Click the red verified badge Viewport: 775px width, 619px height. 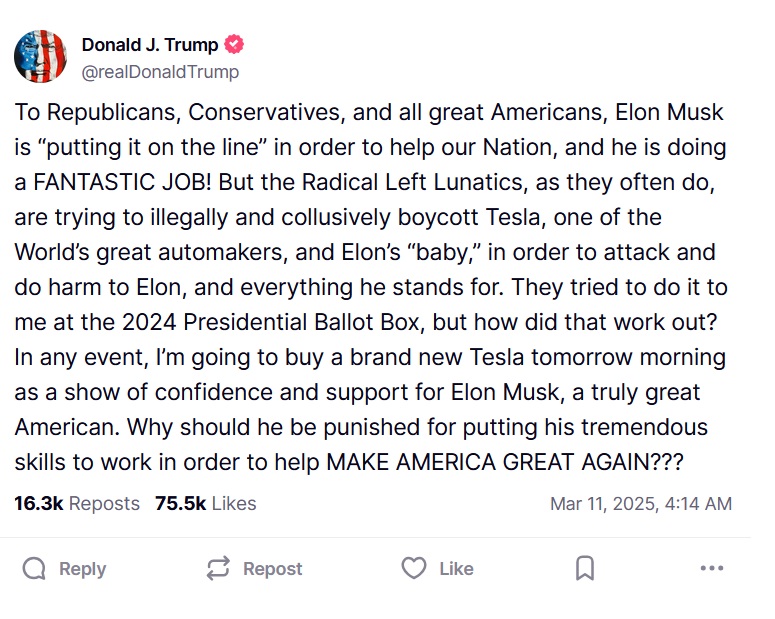235,45
